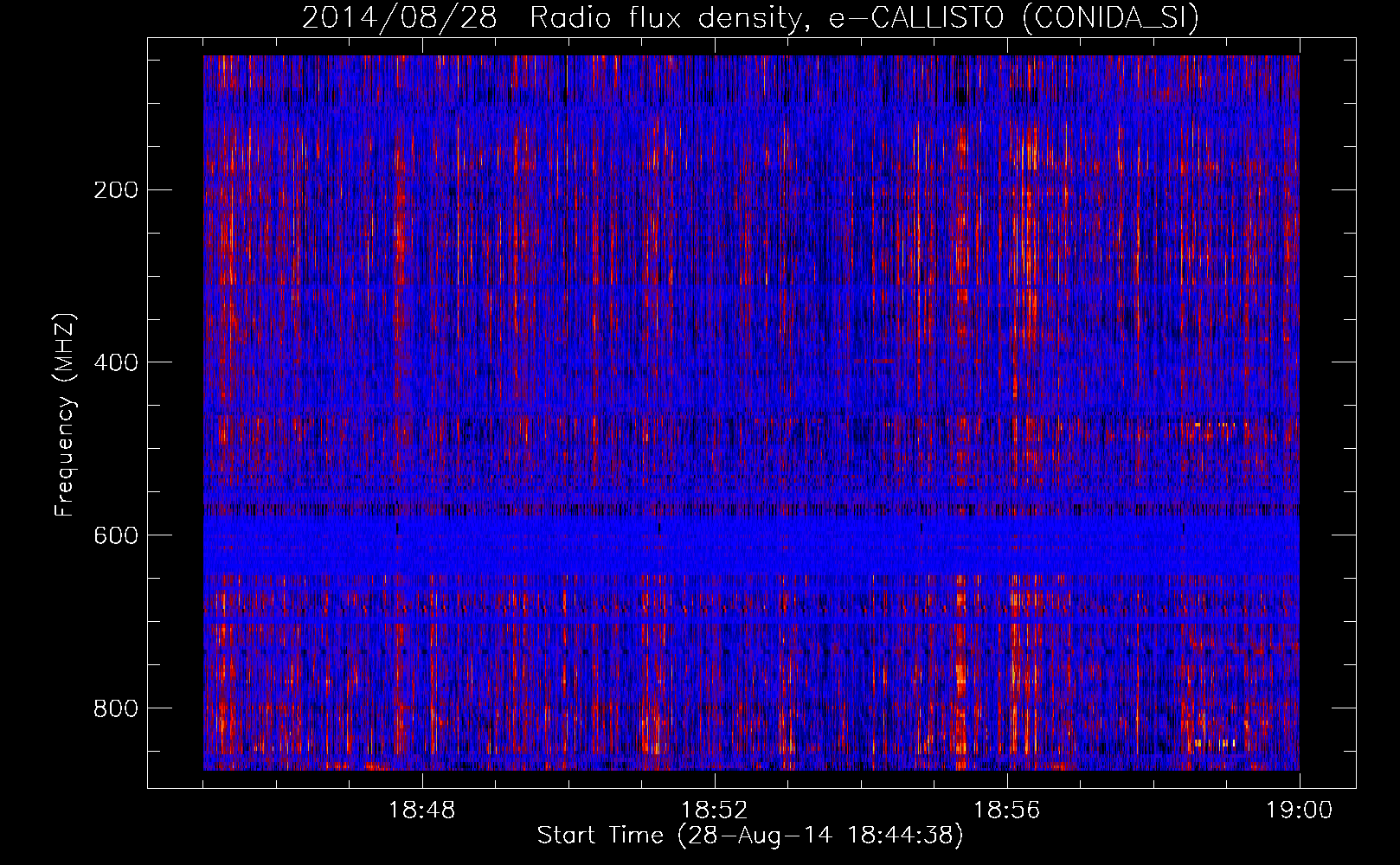Click the '19:00' time tick label
This screenshot has width=1400, height=865.
1299,811
